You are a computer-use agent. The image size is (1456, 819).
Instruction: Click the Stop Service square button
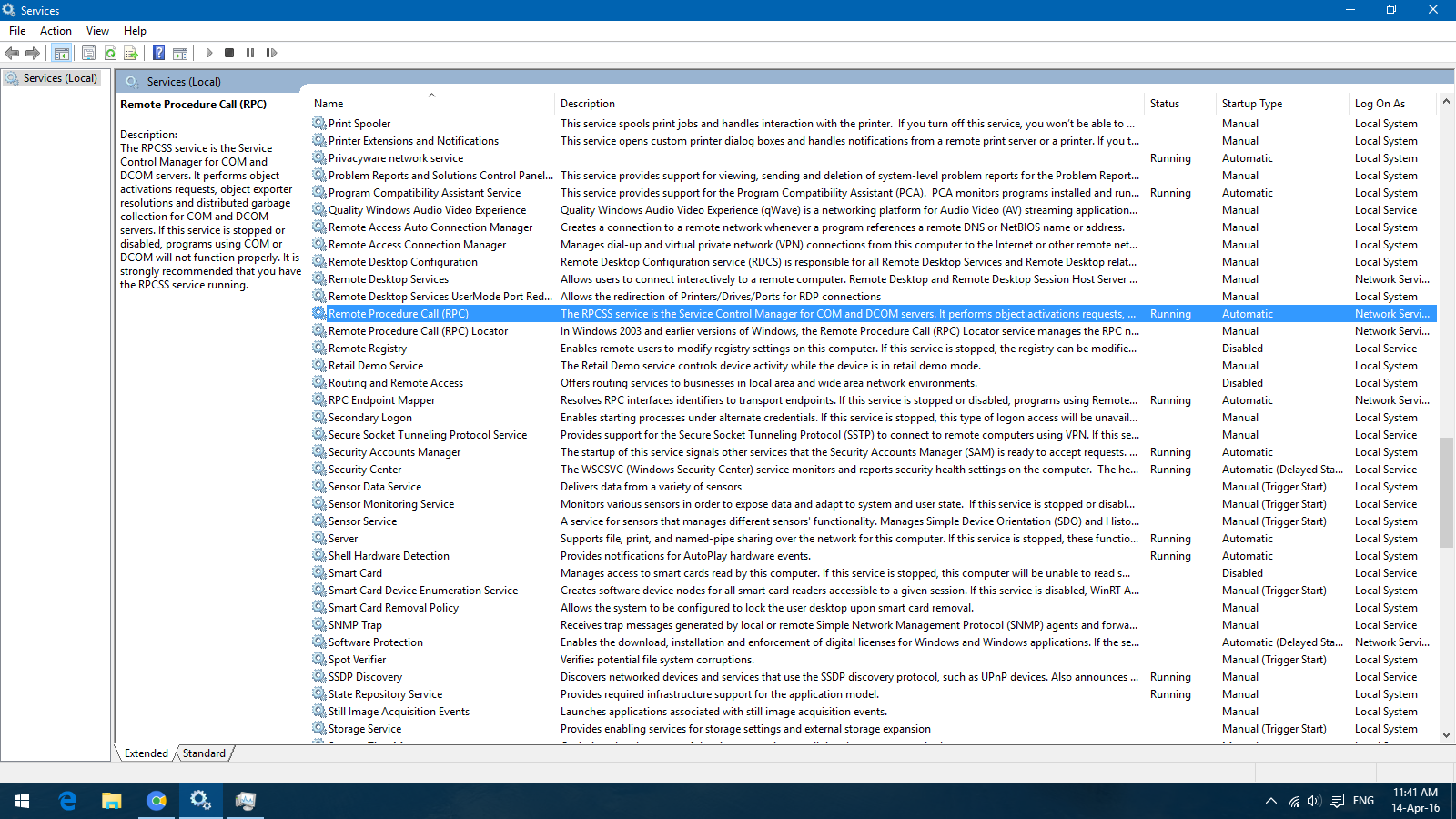click(229, 53)
